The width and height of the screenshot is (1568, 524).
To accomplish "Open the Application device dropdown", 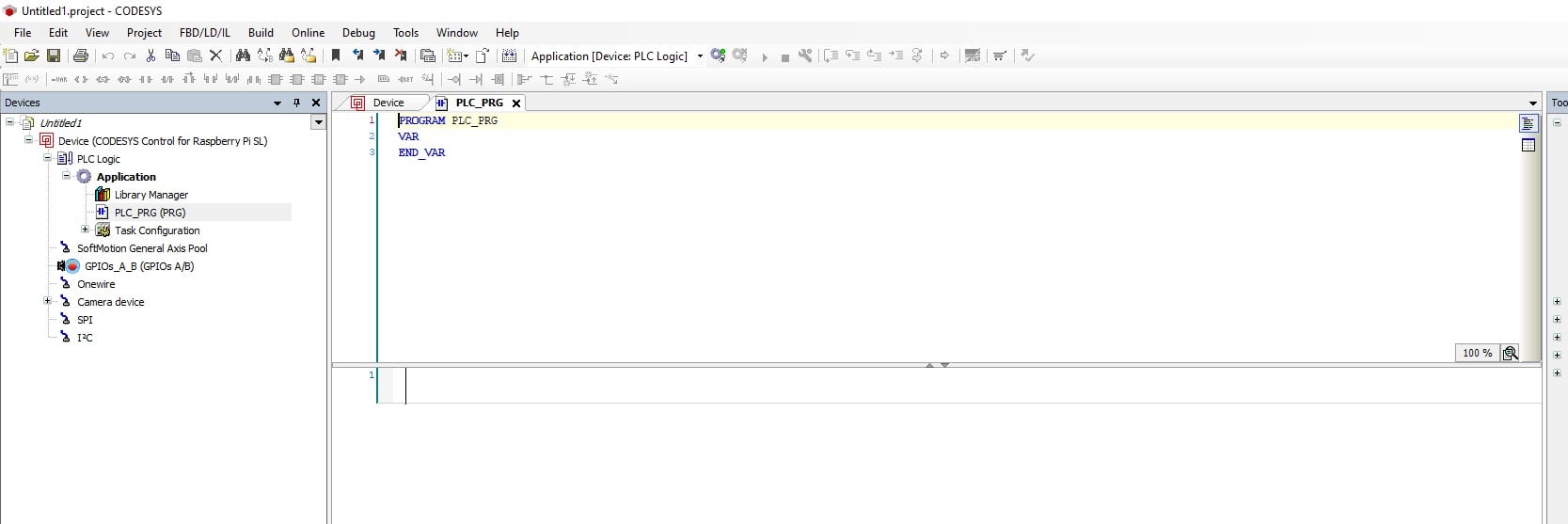I will pos(700,56).
